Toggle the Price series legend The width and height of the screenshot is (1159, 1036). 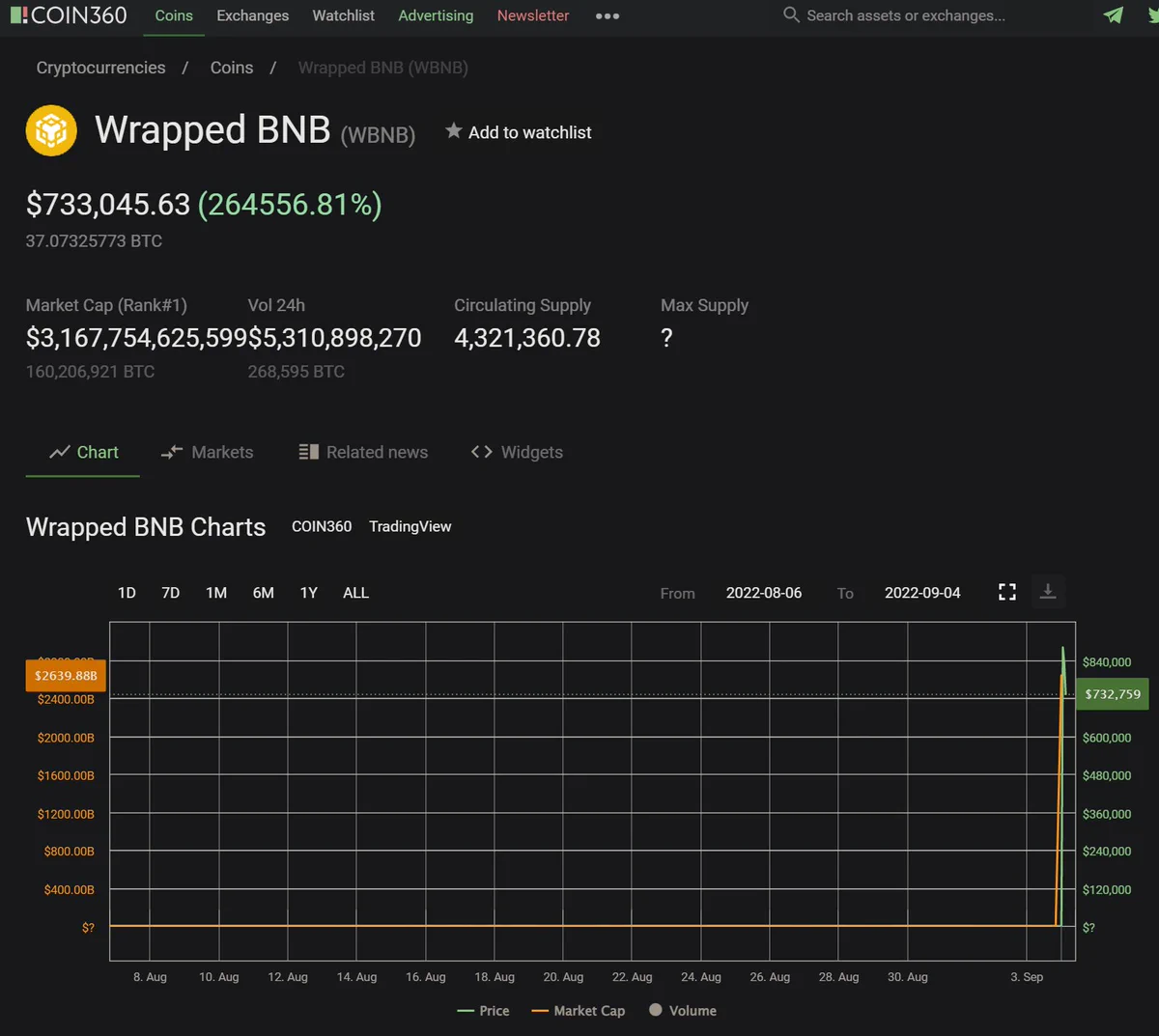[x=483, y=1011]
